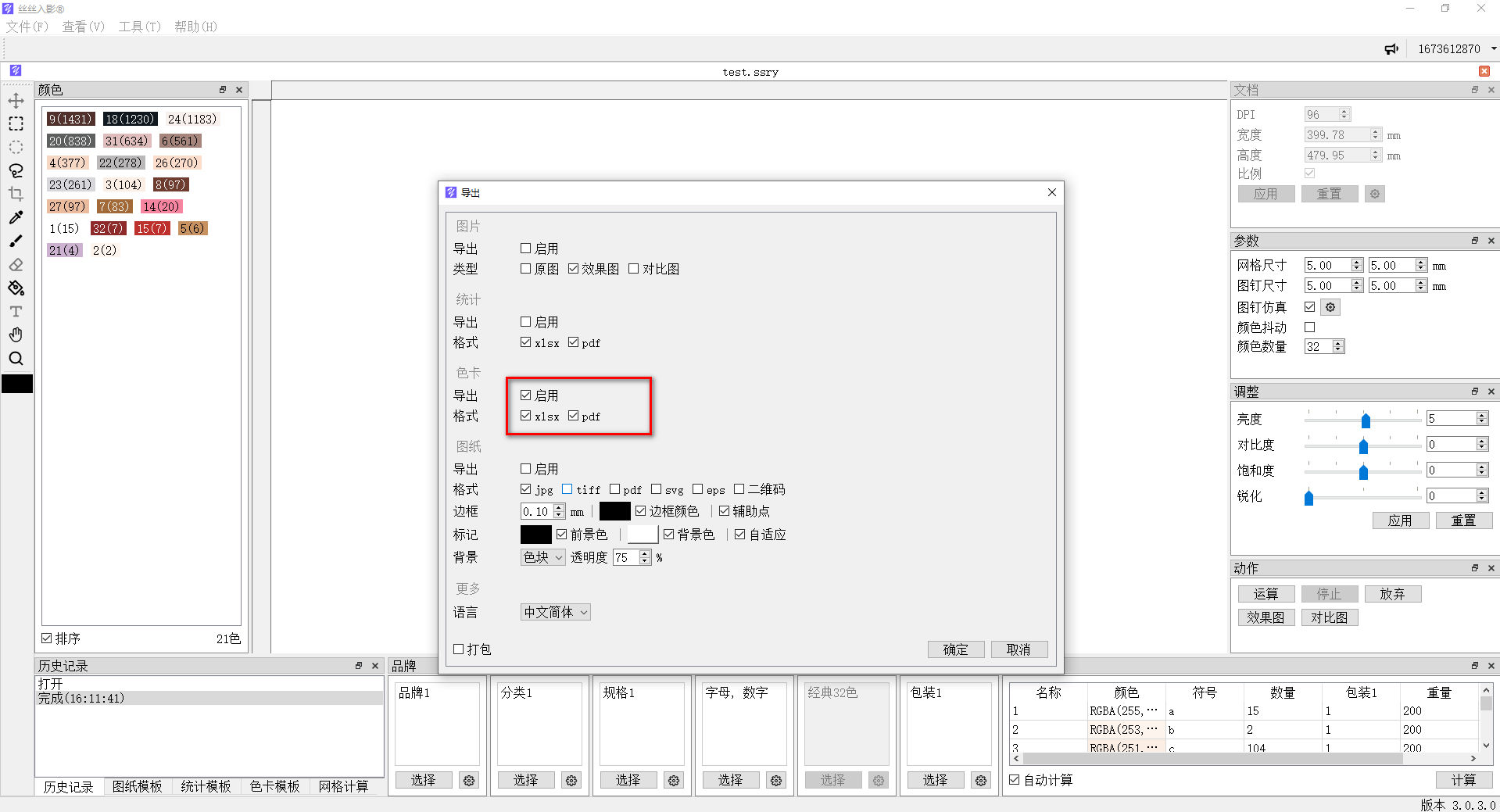Check the svg format option

coord(656,489)
